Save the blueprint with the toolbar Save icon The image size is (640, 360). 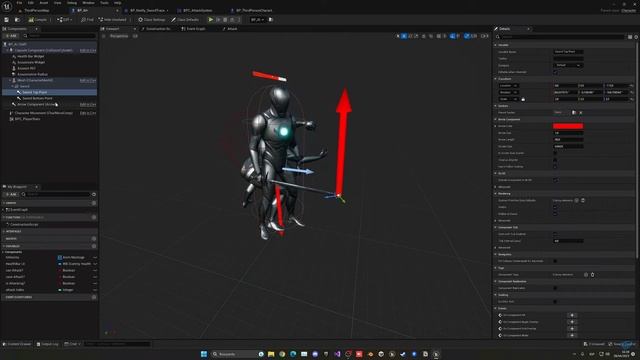7,20
